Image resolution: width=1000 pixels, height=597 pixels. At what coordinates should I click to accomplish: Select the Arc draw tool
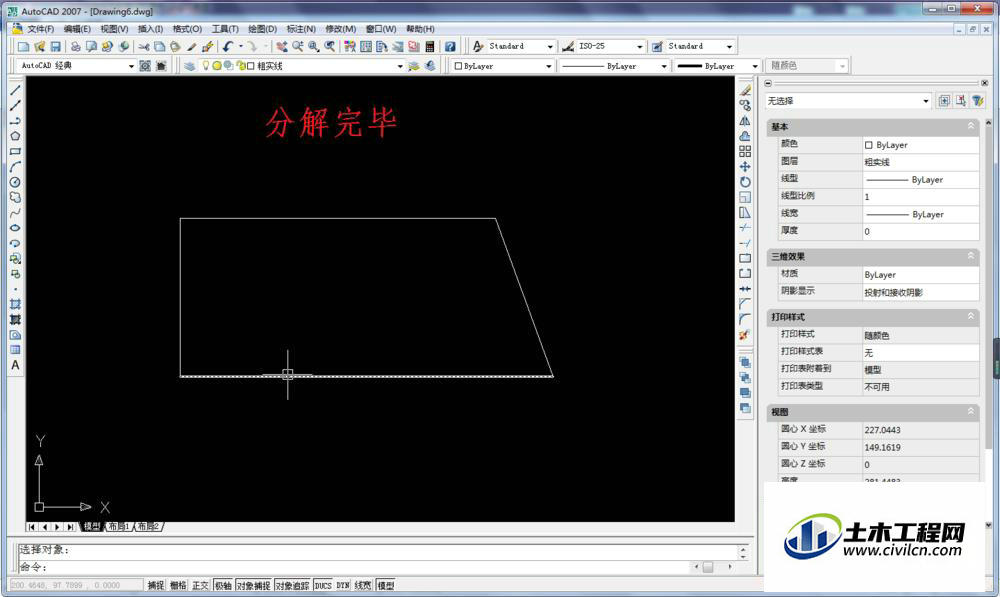pos(15,167)
